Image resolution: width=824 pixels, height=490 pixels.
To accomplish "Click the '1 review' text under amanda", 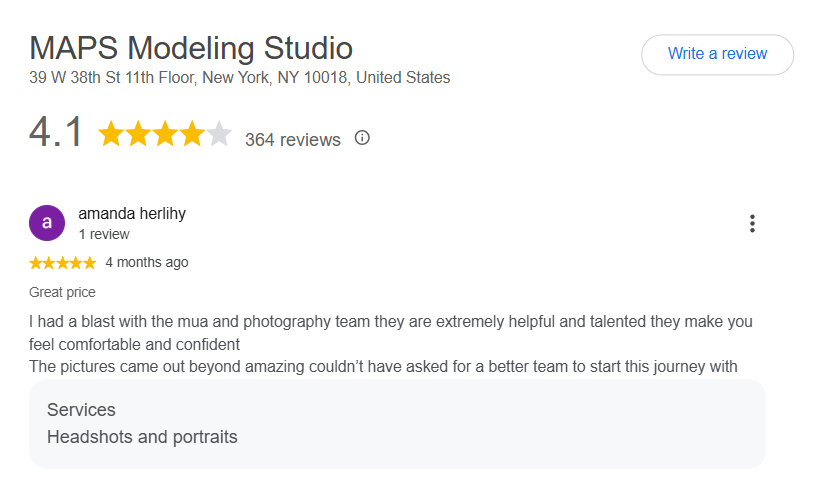I will tap(104, 234).
